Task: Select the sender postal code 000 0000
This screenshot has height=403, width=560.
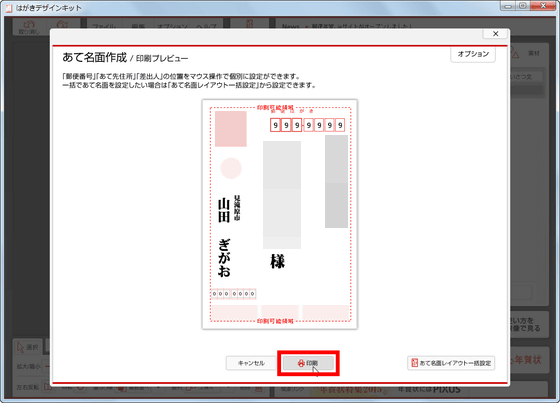Action: click(234, 294)
